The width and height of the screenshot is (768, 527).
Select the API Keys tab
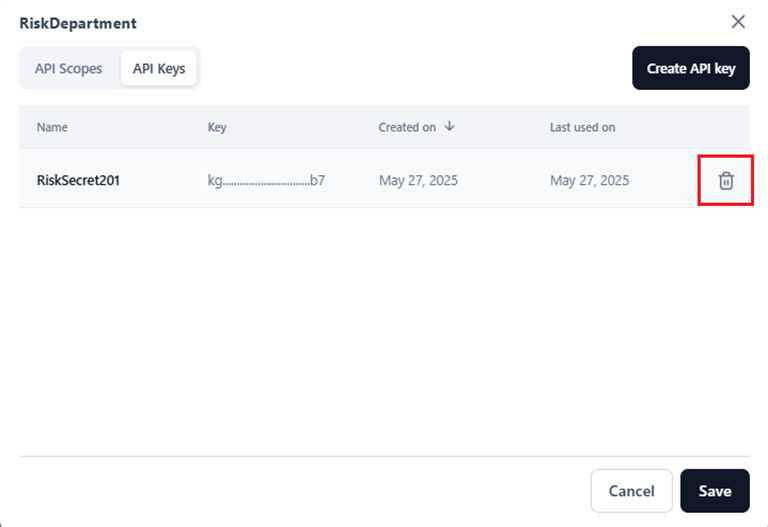tap(159, 69)
